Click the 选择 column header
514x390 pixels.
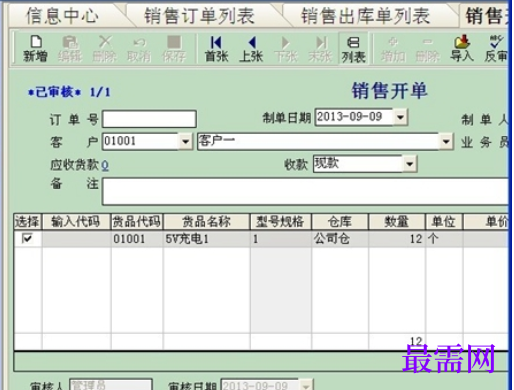point(28,222)
